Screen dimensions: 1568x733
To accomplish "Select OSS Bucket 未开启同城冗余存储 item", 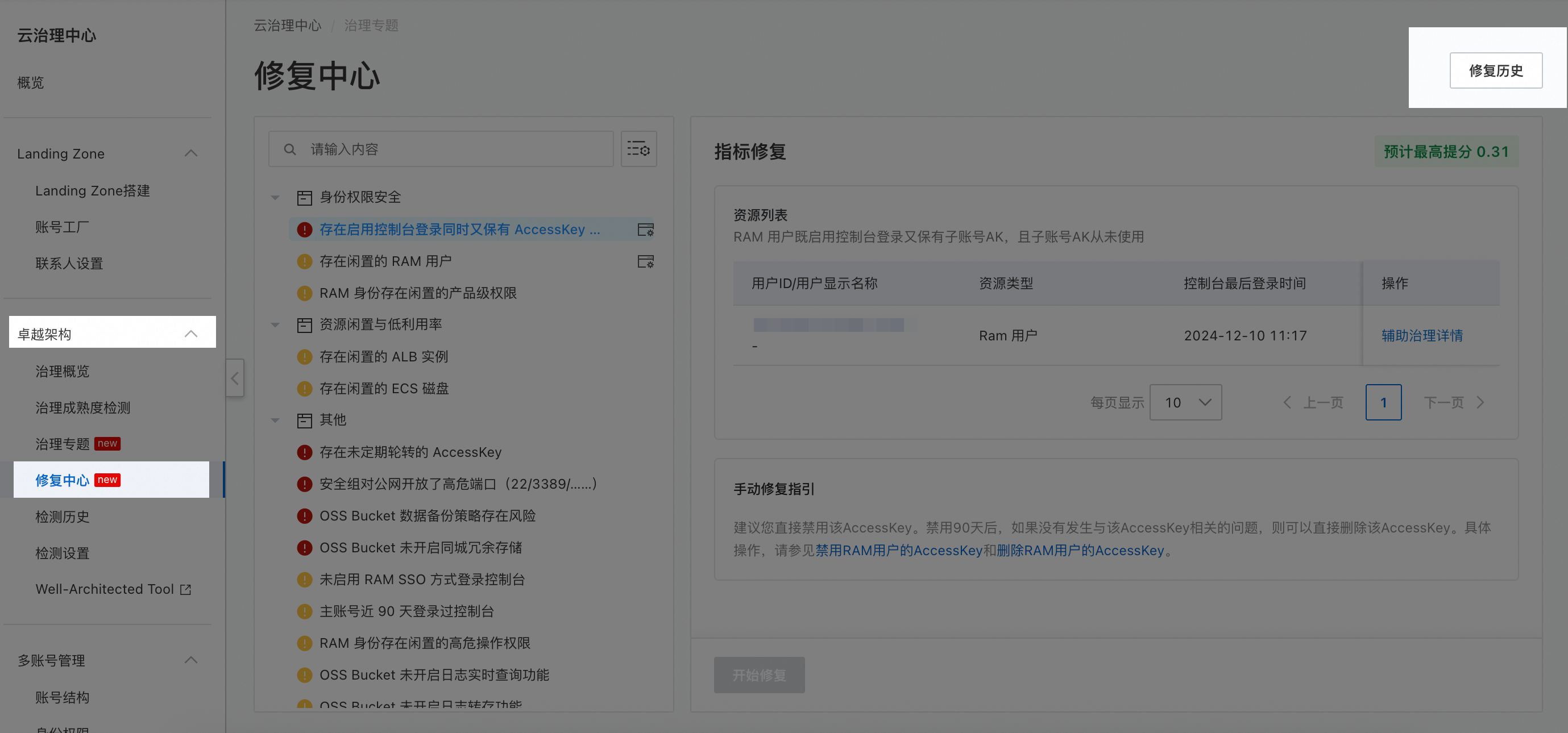I will pyautogui.click(x=420, y=547).
